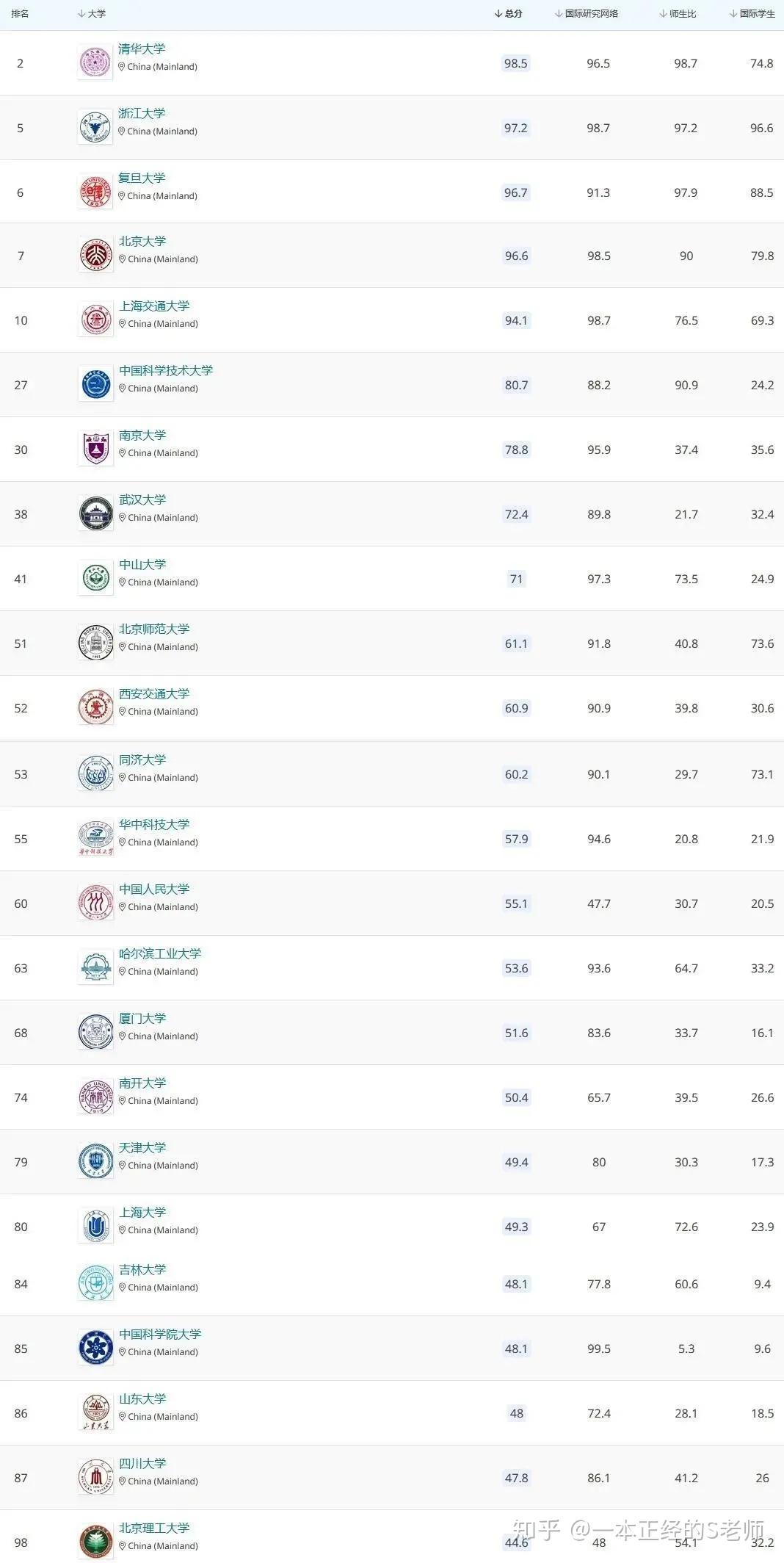Sort table by 大学 column header

pos(92,14)
